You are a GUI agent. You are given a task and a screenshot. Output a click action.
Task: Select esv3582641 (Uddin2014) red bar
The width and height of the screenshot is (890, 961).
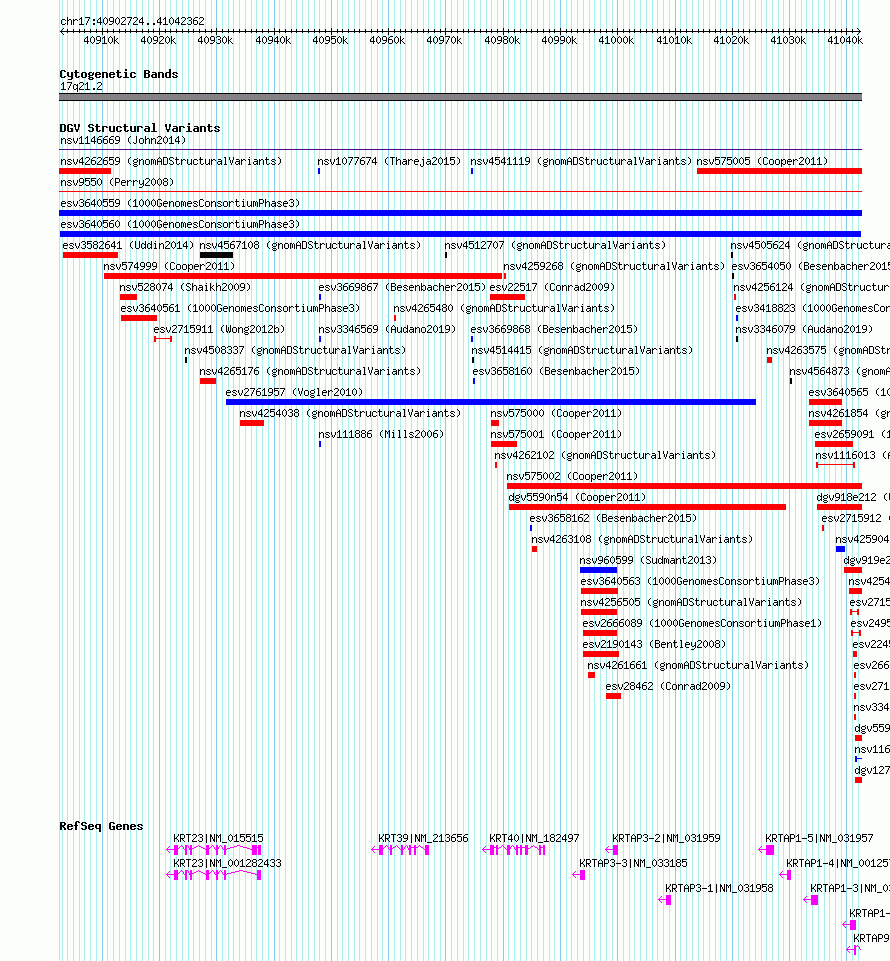90,255
